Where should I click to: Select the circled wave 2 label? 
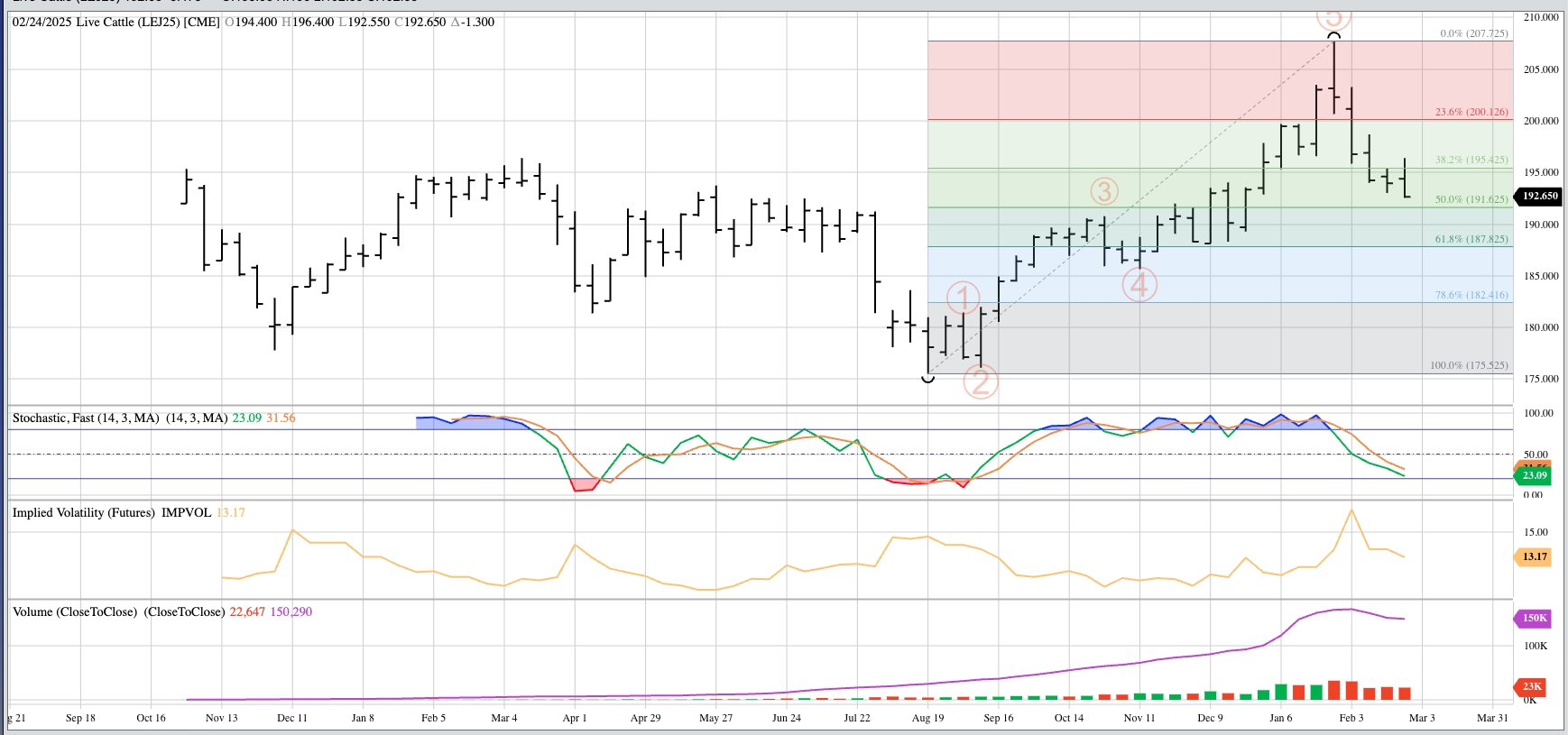981,381
